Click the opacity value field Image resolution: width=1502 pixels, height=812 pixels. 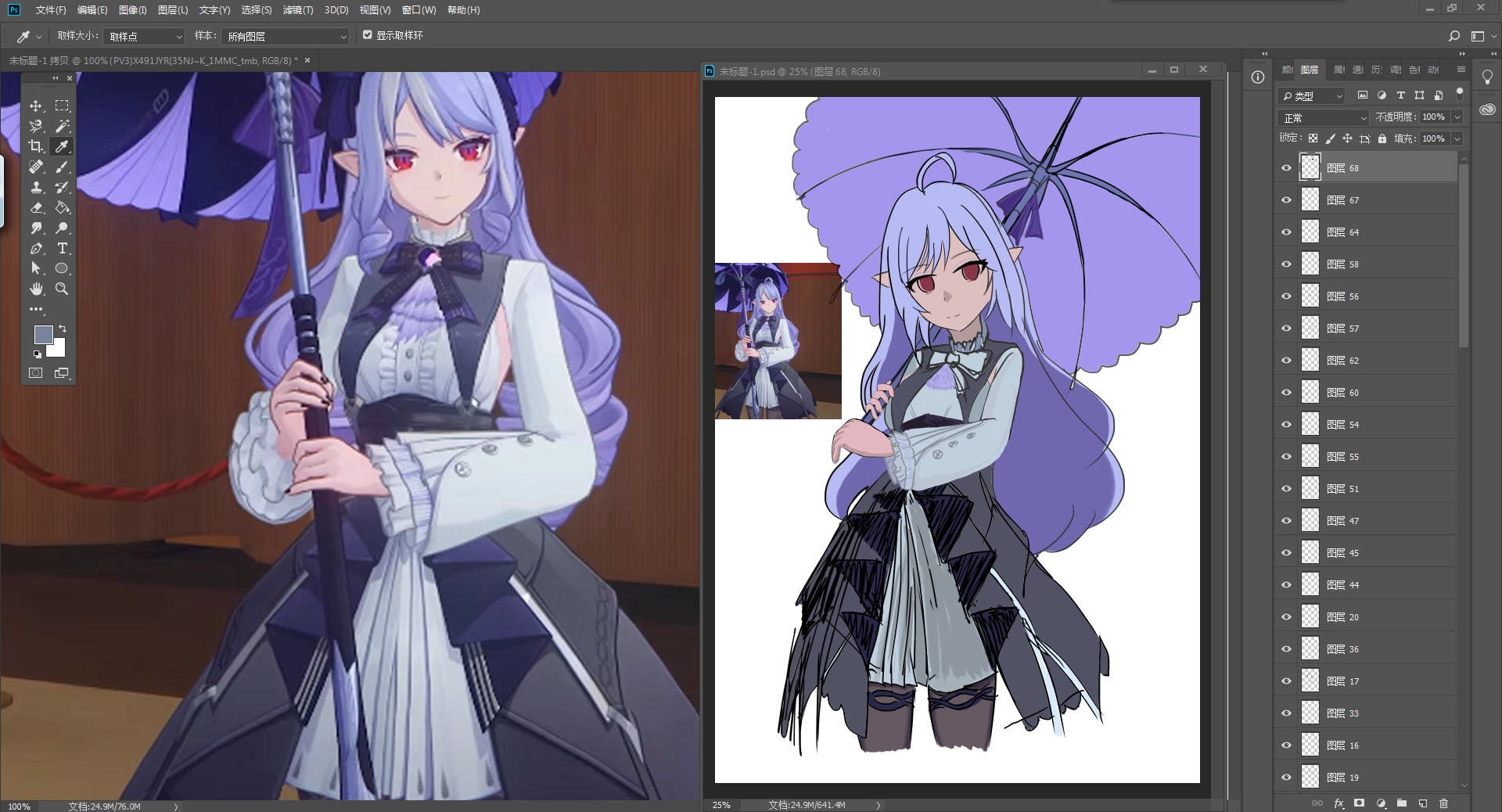point(1435,117)
